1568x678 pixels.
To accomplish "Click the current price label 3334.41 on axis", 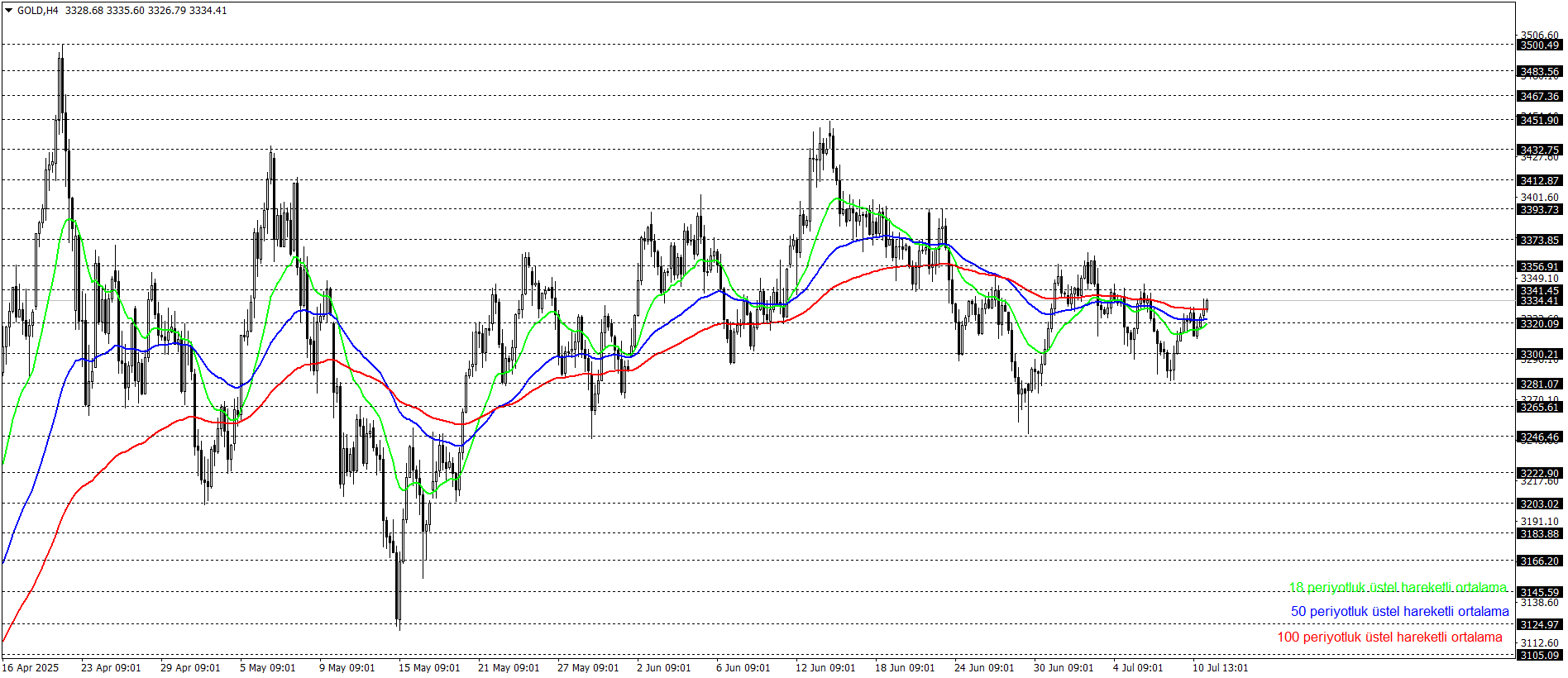I will click(1540, 301).
